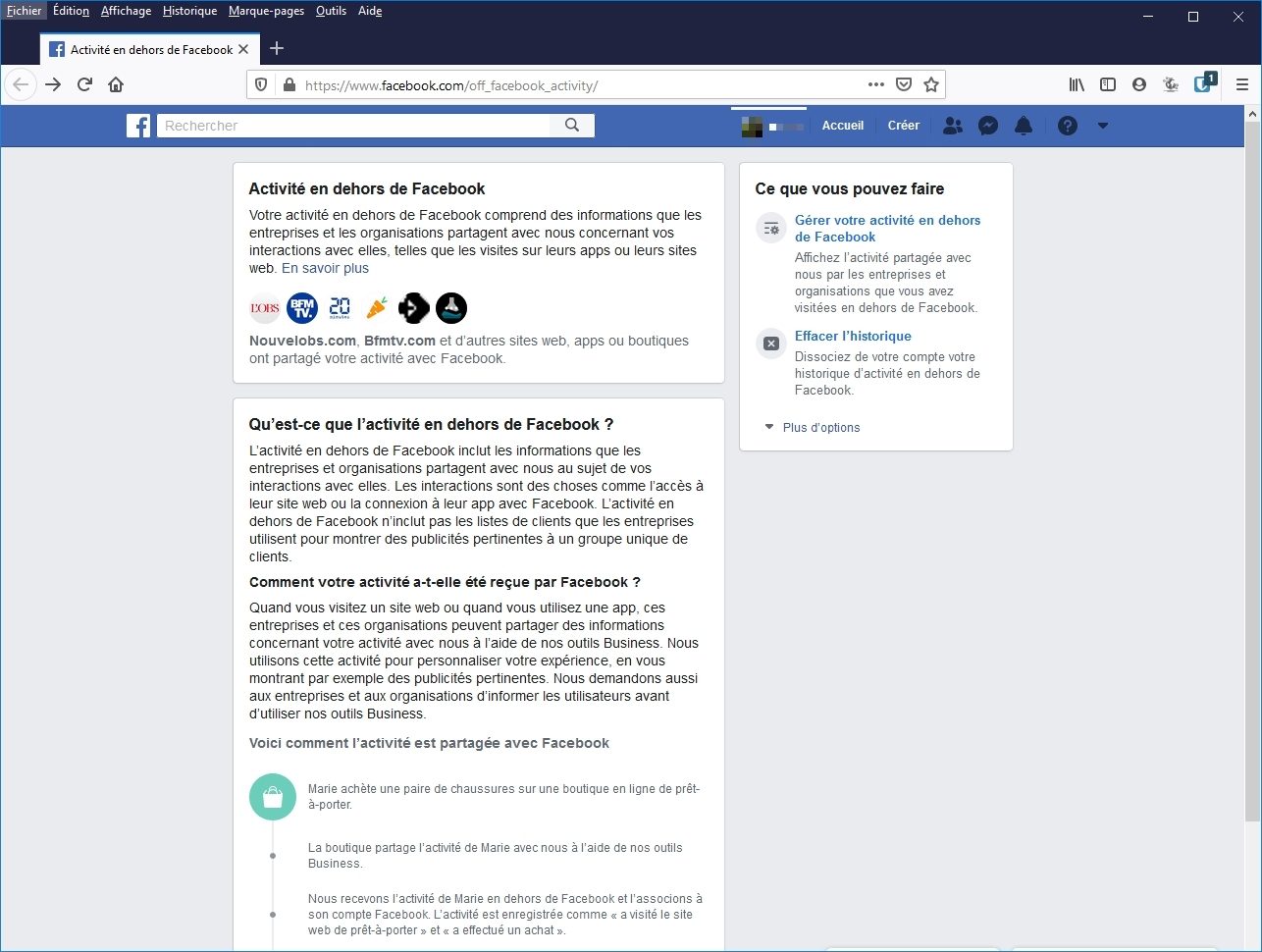Click the search magnifier button
This screenshot has width=1262, height=952.
click(x=572, y=126)
